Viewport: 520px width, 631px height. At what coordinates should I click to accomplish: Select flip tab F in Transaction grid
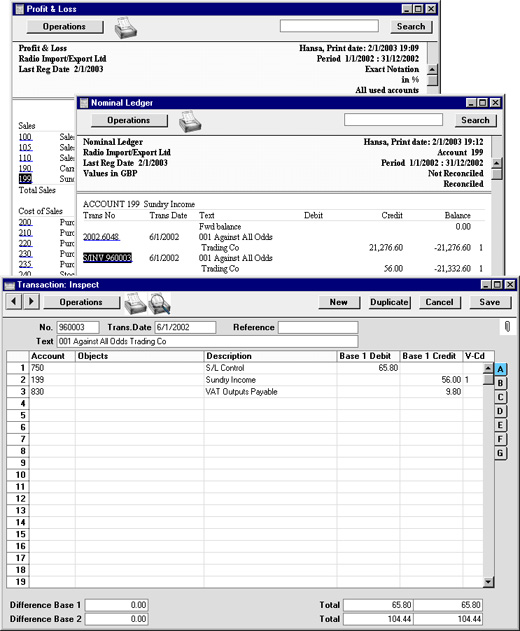pos(500,439)
